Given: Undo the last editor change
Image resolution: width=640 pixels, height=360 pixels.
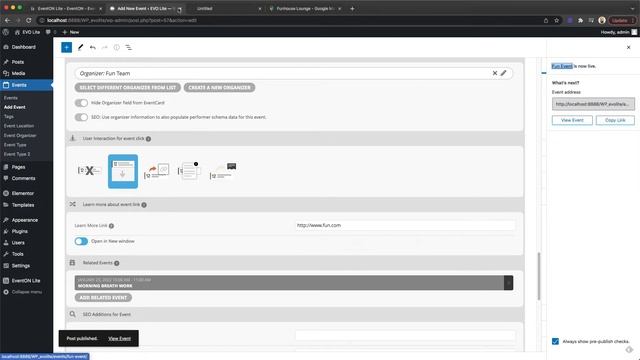Looking at the screenshot, I should [93, 47].
